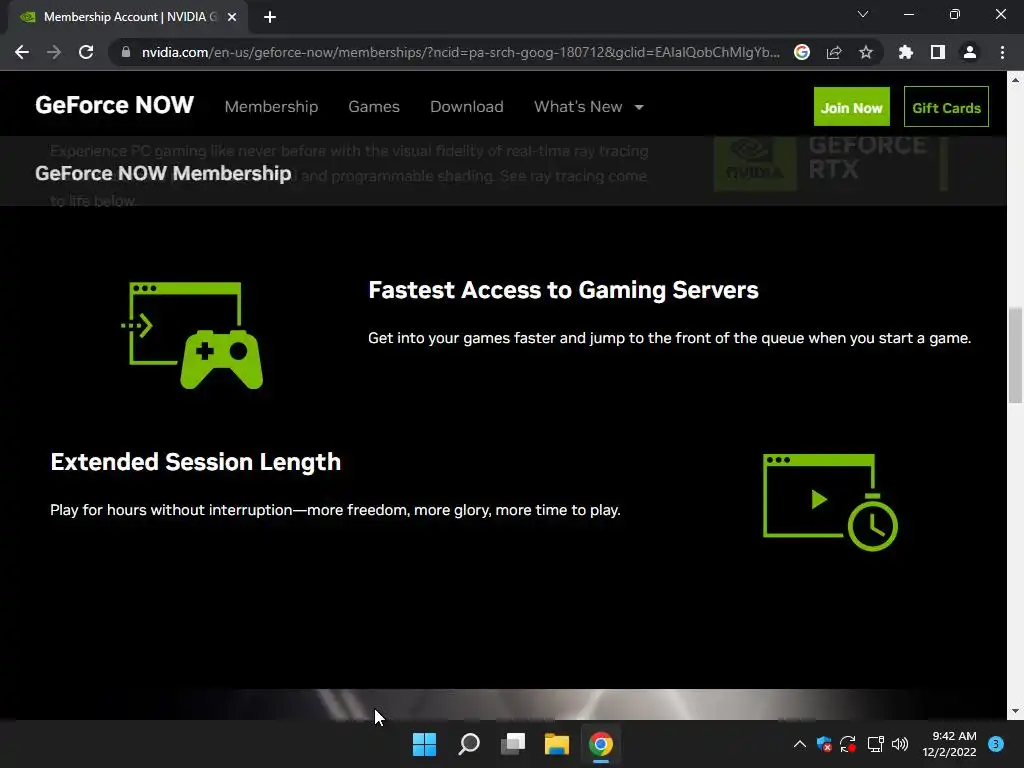Open the Chrome profile menu
The image size is (1024, 768).
970,52
